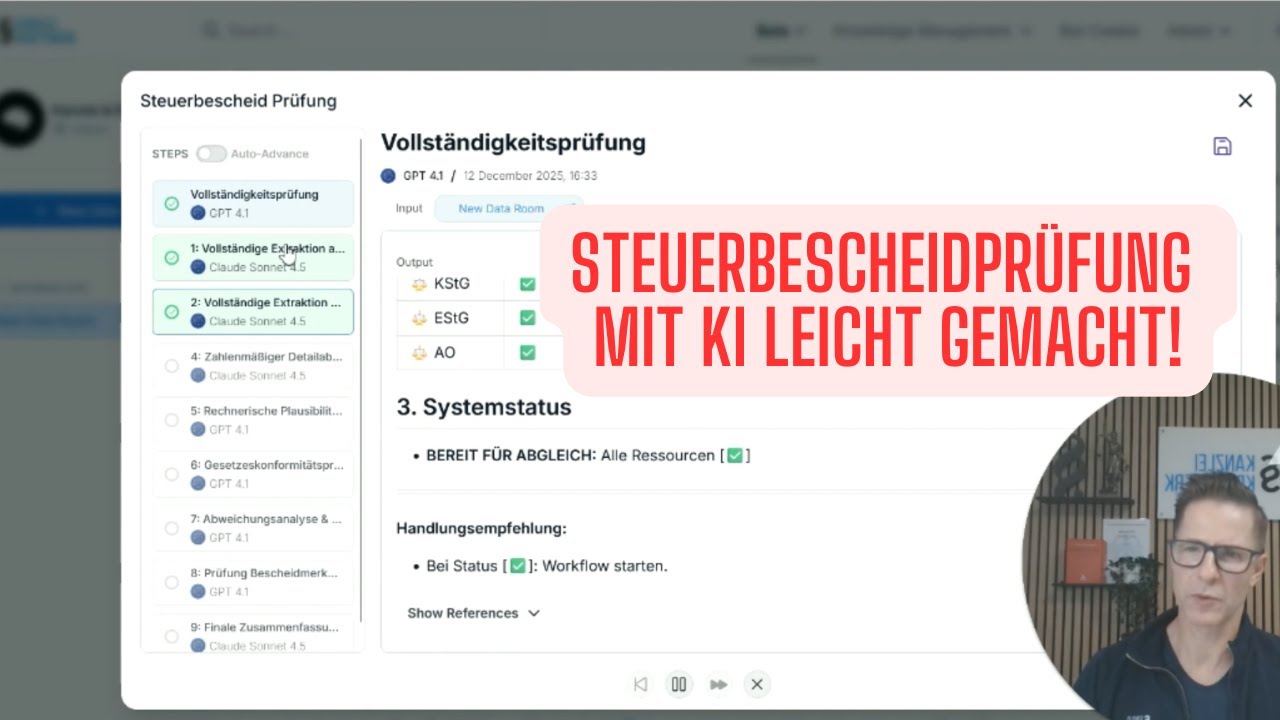Click the green checkmark in EStG row
This screenshot has width=1280, height=720.
point(527,318)
